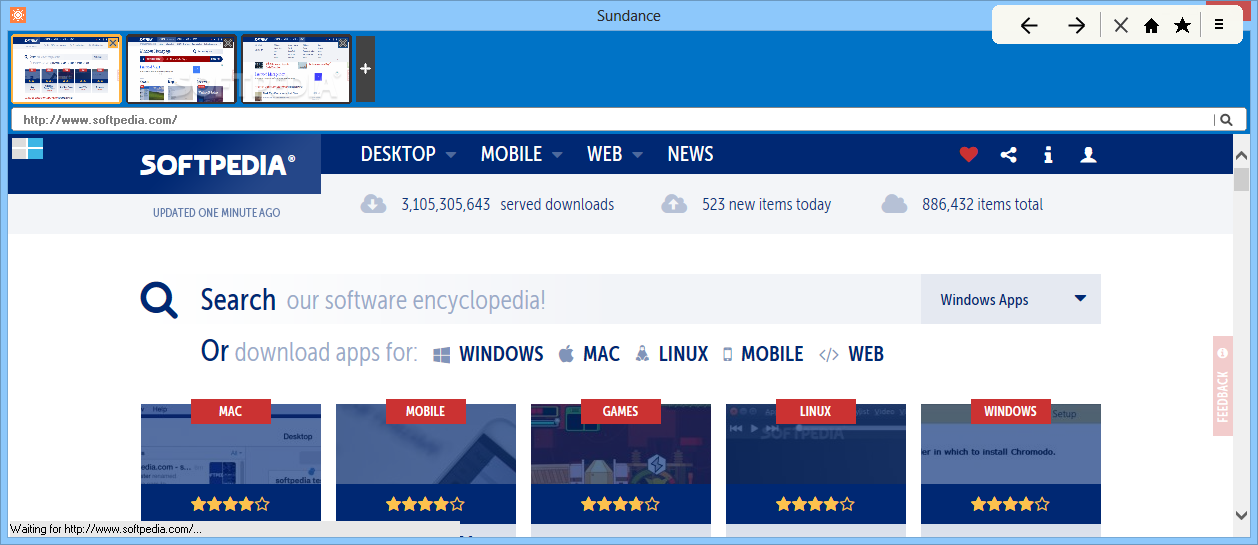Open the MOBILE menu

(x=511, y=154)
